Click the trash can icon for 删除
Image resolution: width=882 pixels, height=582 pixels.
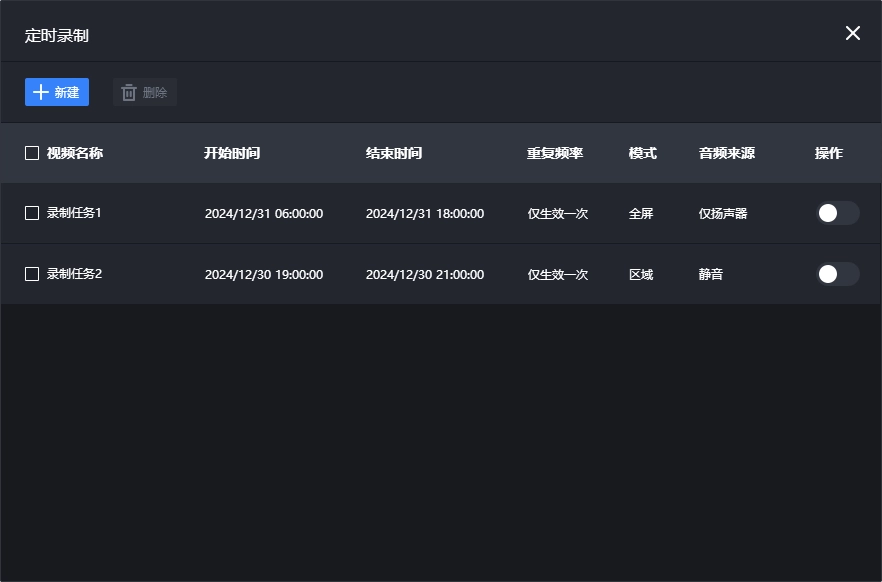pos(129,93)
